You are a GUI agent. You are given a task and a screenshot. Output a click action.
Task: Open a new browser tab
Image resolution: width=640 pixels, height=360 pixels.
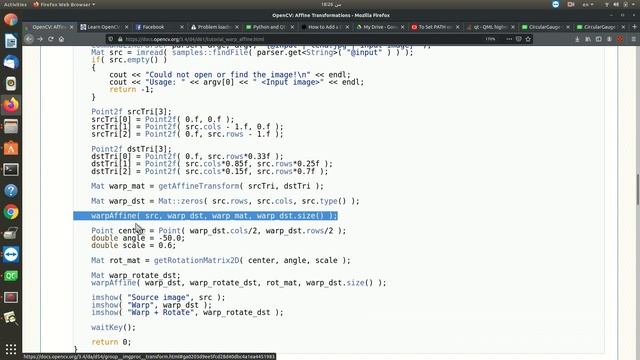pos(634,27)
